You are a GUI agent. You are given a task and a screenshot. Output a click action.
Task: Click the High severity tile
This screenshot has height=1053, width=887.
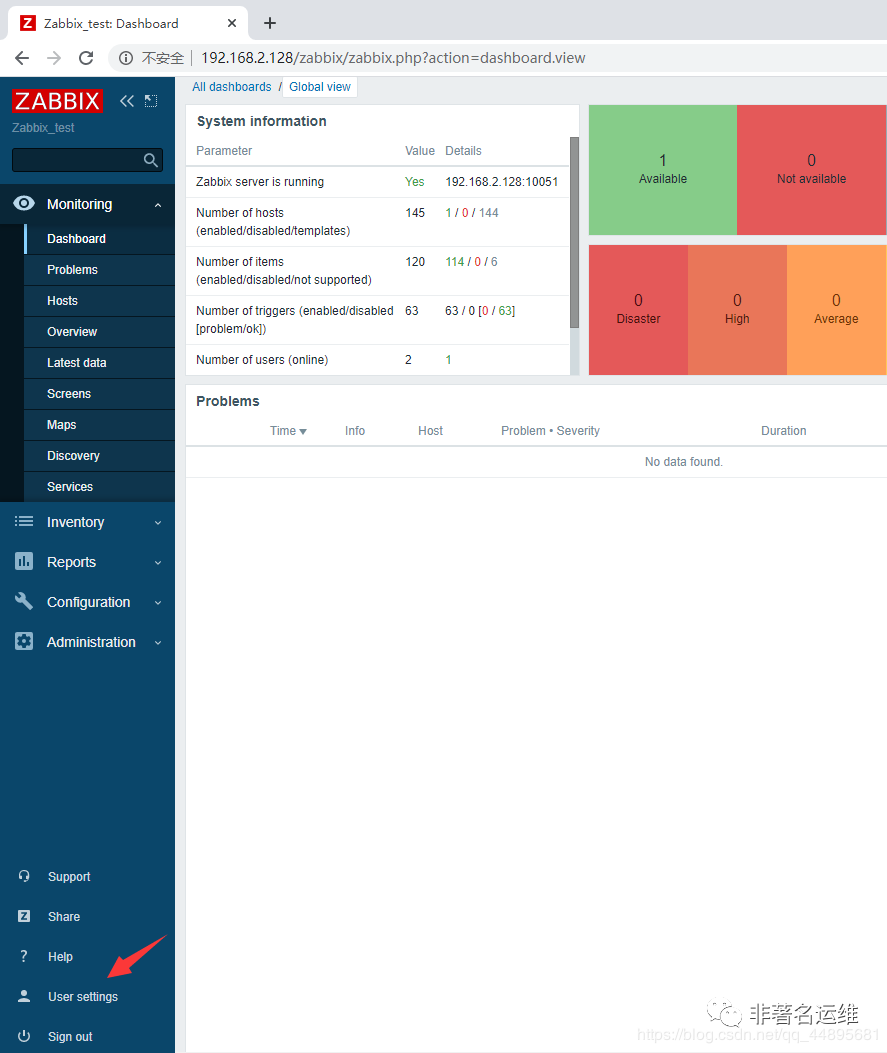[737, 310]
